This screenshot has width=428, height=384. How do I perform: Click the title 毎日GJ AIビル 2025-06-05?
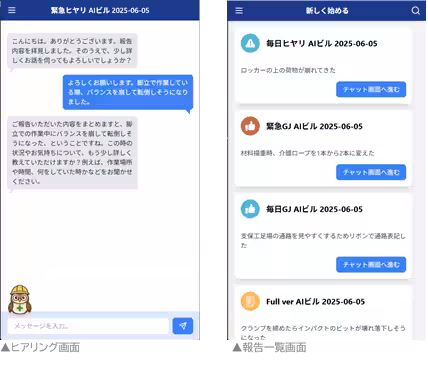(x=314, y=209)
